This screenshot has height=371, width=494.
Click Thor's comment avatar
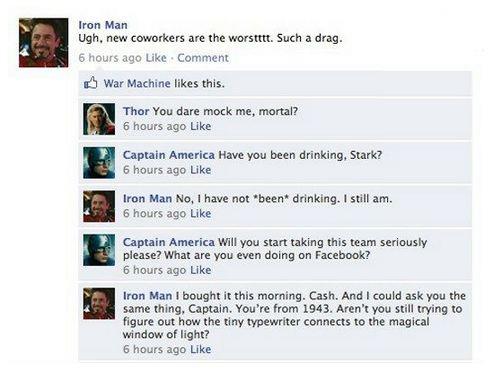99,119
